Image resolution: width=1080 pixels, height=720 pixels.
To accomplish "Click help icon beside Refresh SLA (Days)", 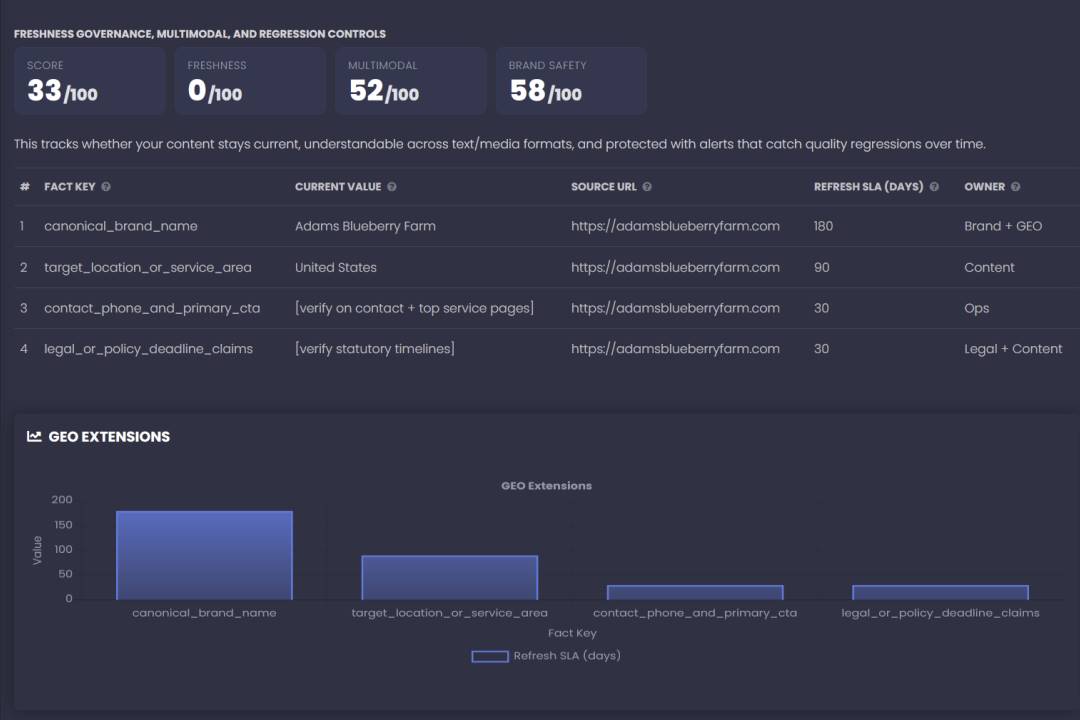I will click(934, 187).
